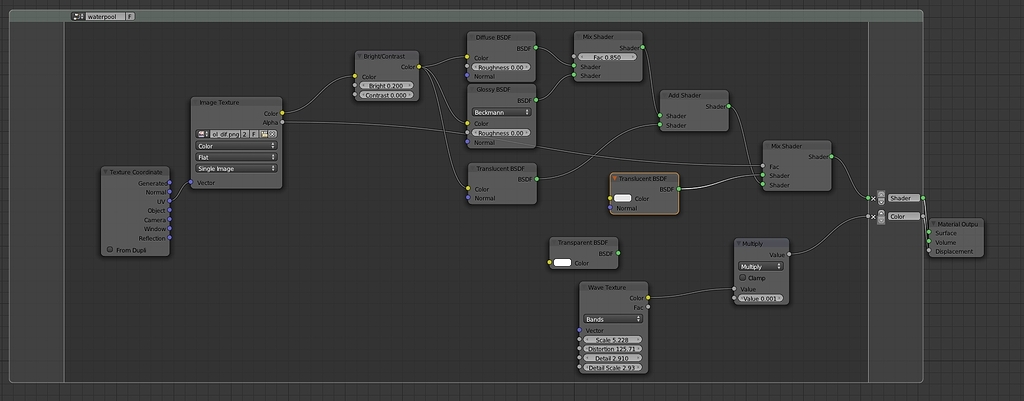1024x401 pixels.
Task: Click Detail 2.910 field in Wave Texture
Action: coord(613,359)
